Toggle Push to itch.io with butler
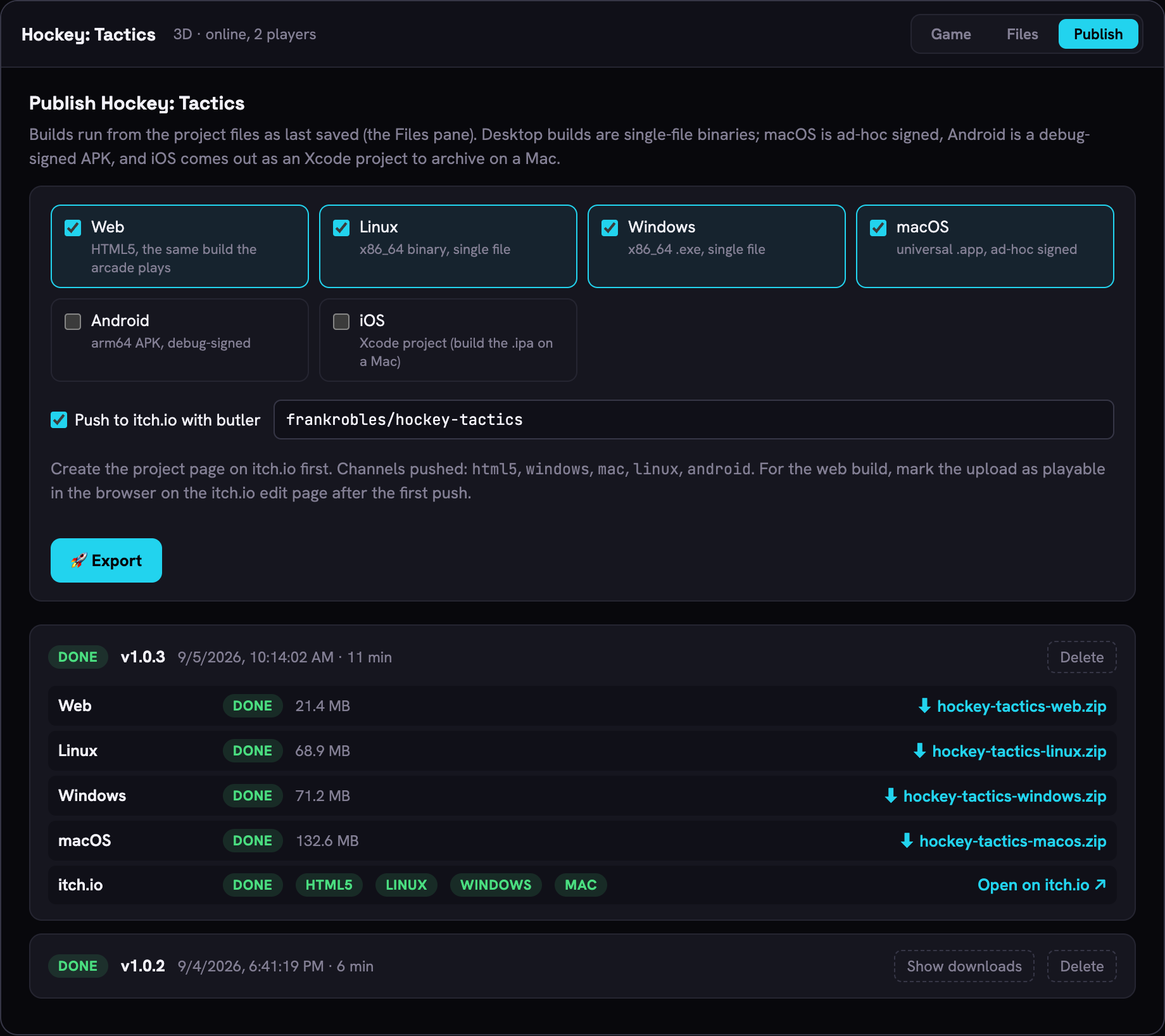Screen dimensions: 1165x1036 coord(59,420)
